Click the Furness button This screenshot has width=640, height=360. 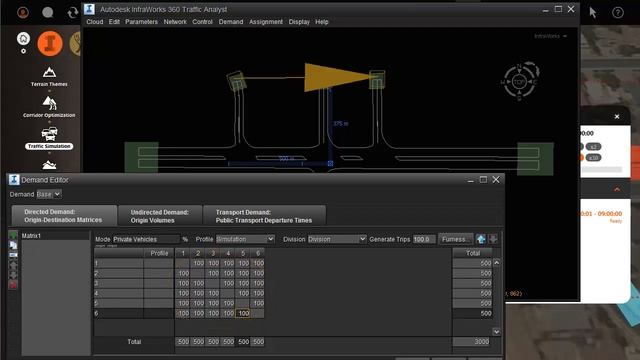pos(455,239)
